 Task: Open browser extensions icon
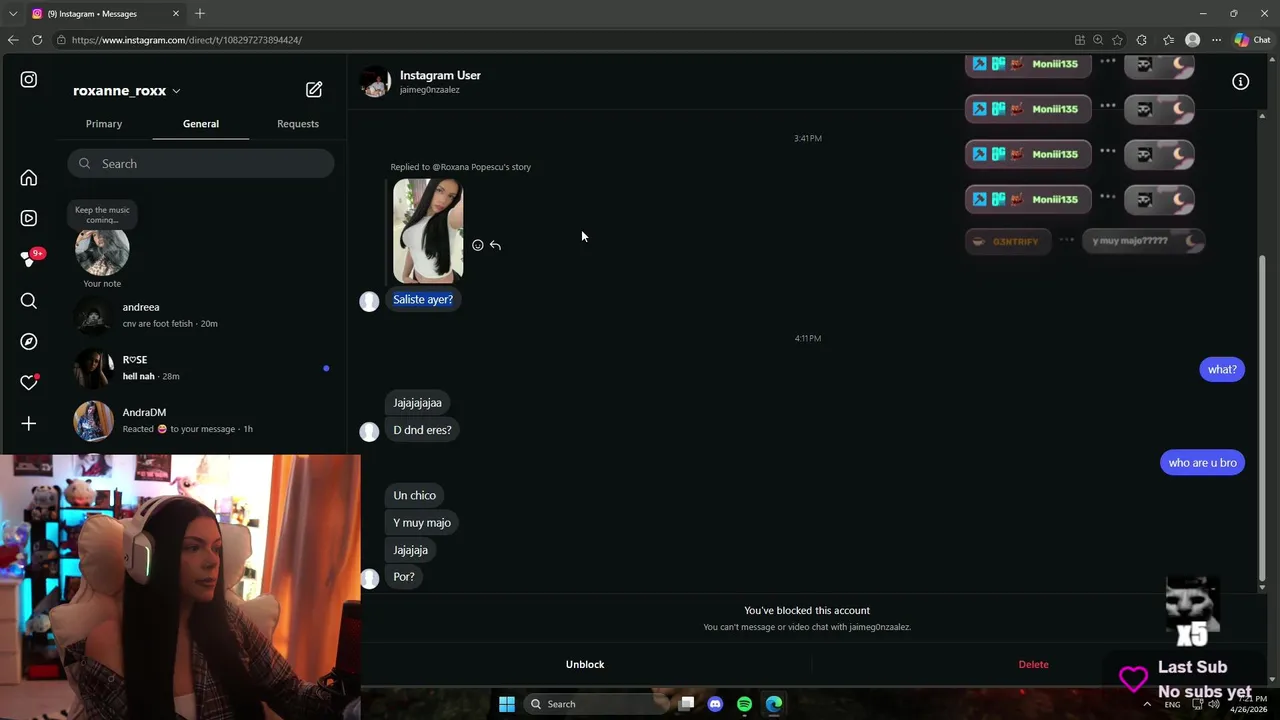[x=1142, y=40]
